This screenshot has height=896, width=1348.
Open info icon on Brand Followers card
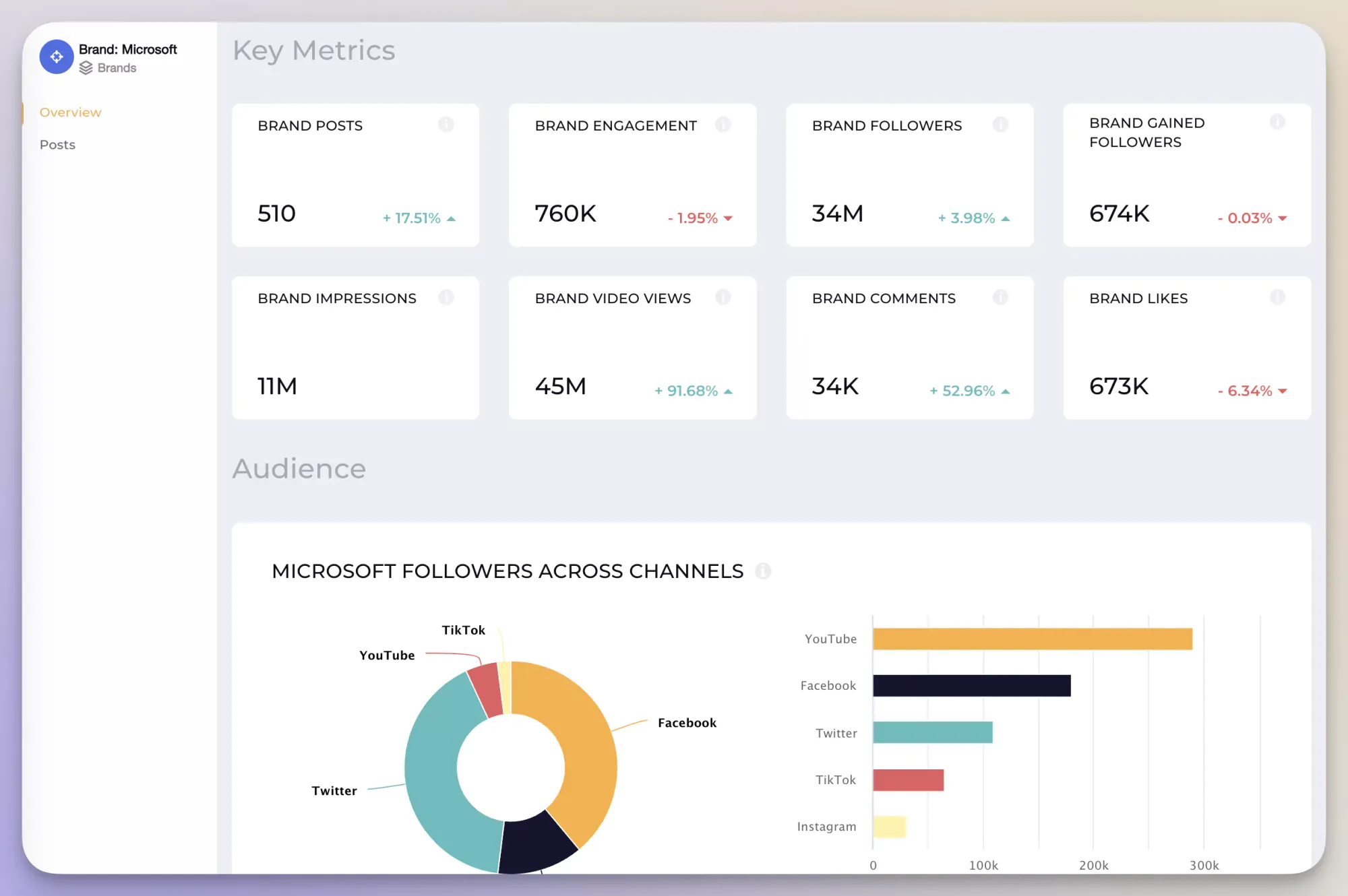pos(1000,125)
